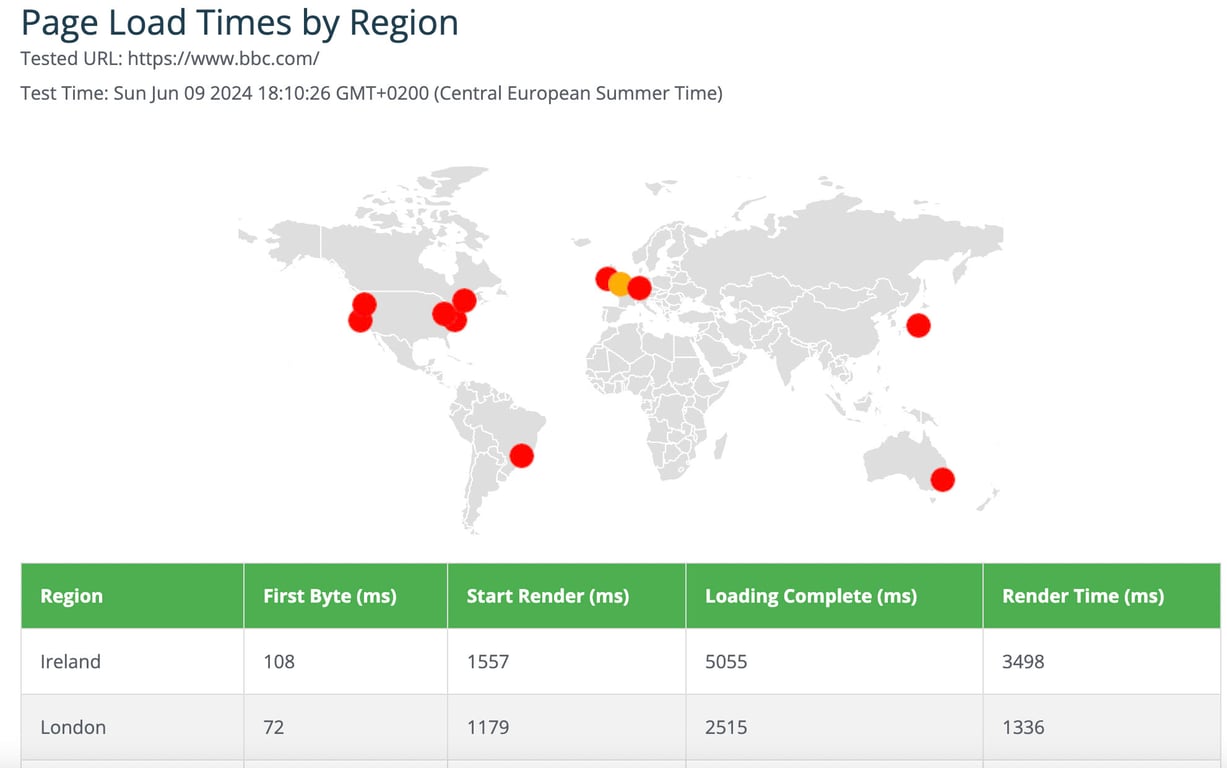The image size is (1227, 768).
Task: Click the red marker over Japan
Action: 918,325
